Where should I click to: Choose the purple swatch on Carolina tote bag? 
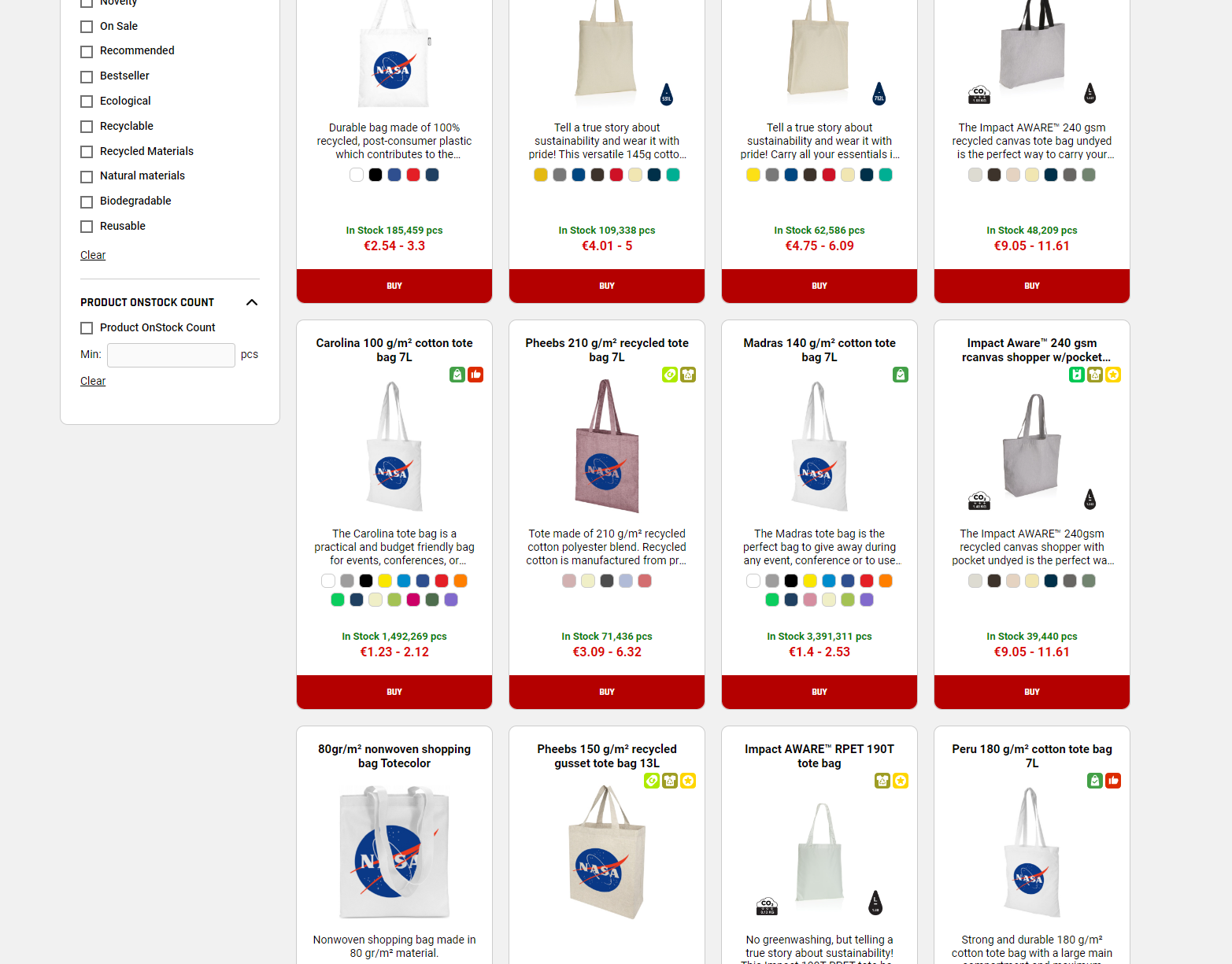[451, 600]
